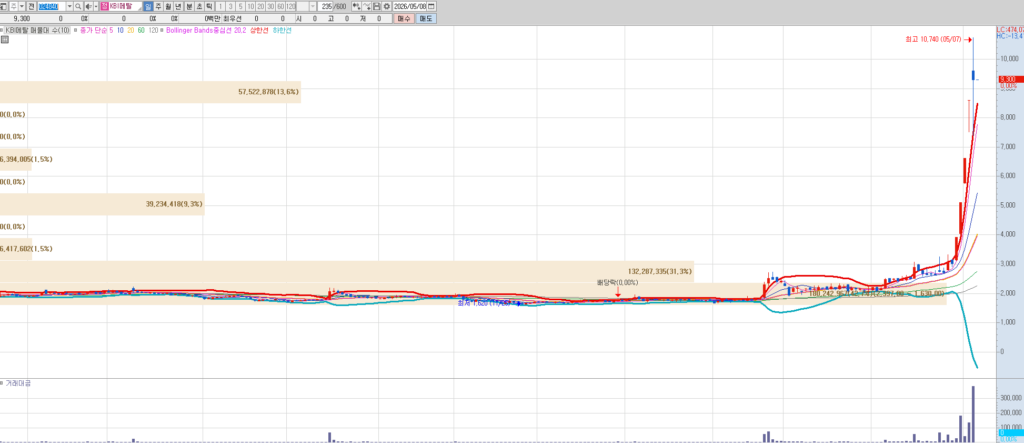Click the stock code input field
Image resolution: width=1024 pixels, height=443 pixels.
[x=52, y=6]
